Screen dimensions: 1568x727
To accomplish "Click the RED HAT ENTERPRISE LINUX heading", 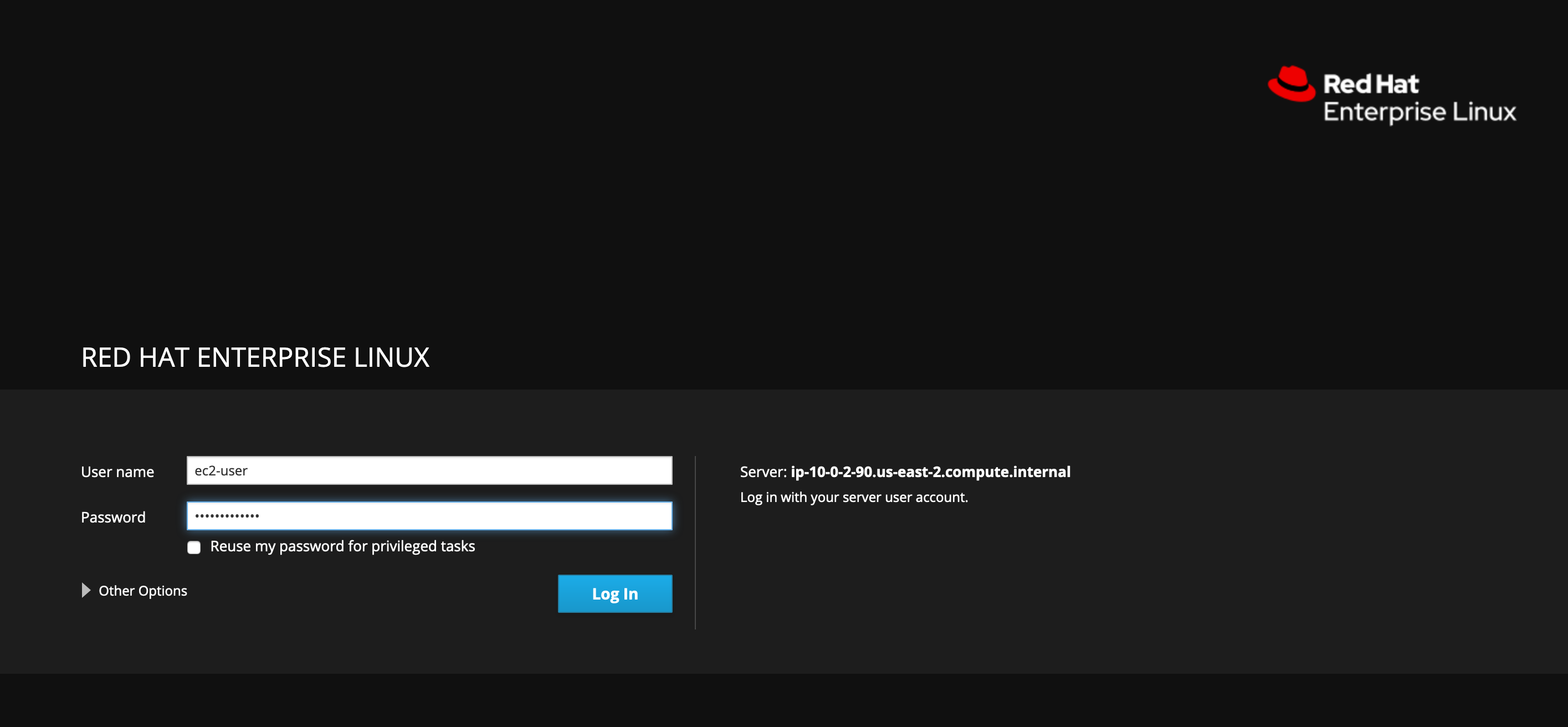I will click(x=255, y=357).
